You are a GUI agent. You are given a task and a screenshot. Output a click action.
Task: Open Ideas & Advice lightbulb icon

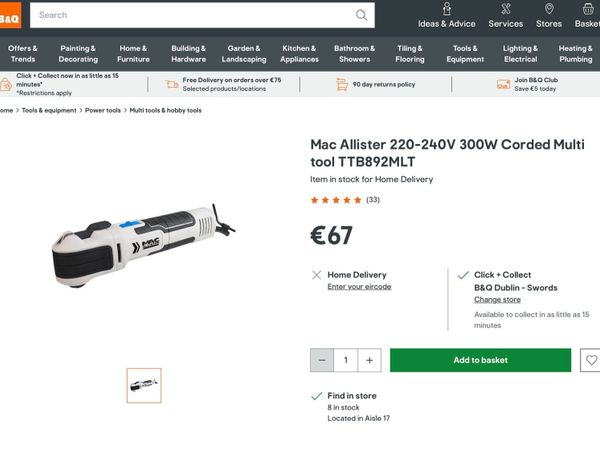pyautogui.click(x=447, y=9)
